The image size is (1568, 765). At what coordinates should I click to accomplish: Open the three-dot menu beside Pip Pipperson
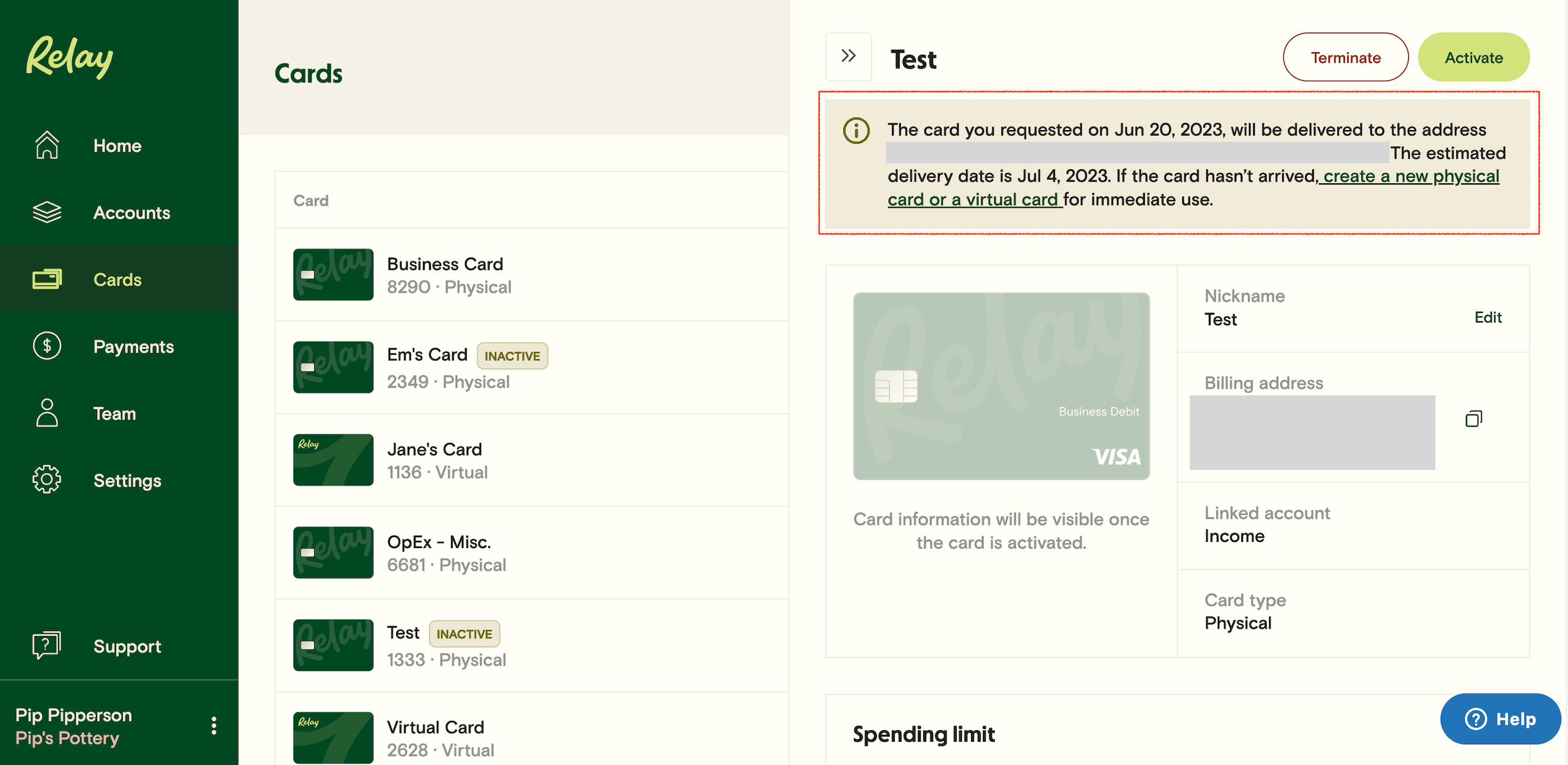214,725
